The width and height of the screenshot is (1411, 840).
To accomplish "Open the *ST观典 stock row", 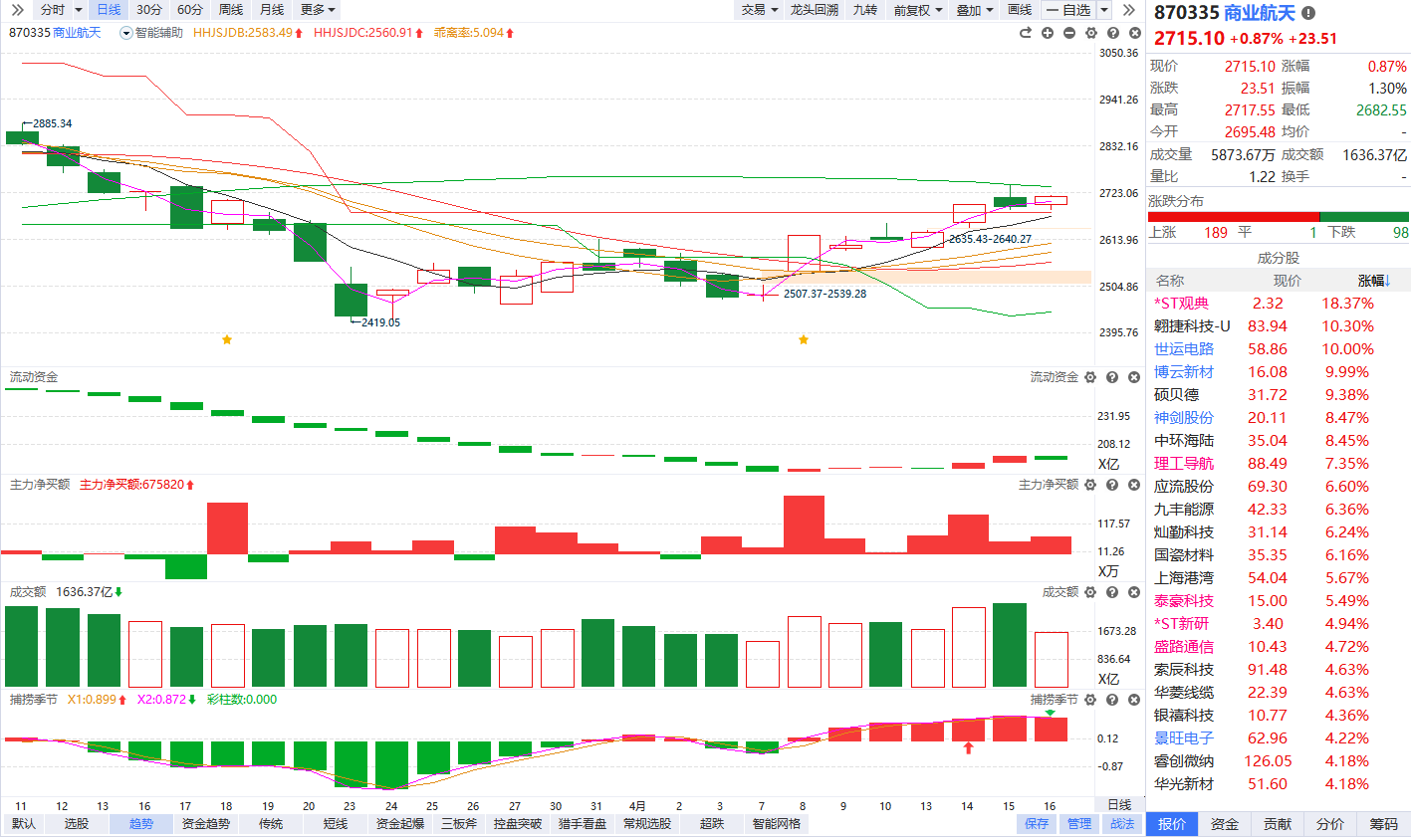I will (x=1279, y=304).
